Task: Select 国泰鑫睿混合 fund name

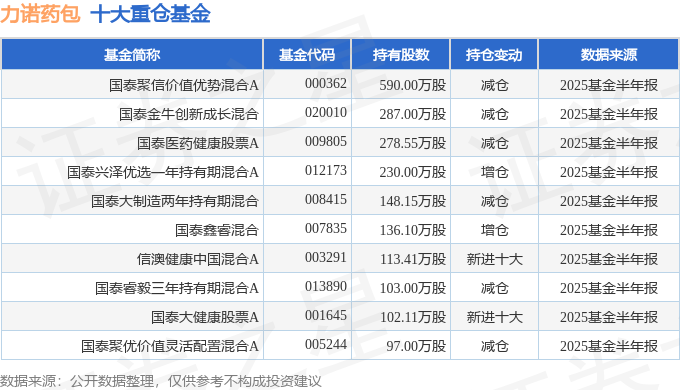Action: [x=217, y=230]
